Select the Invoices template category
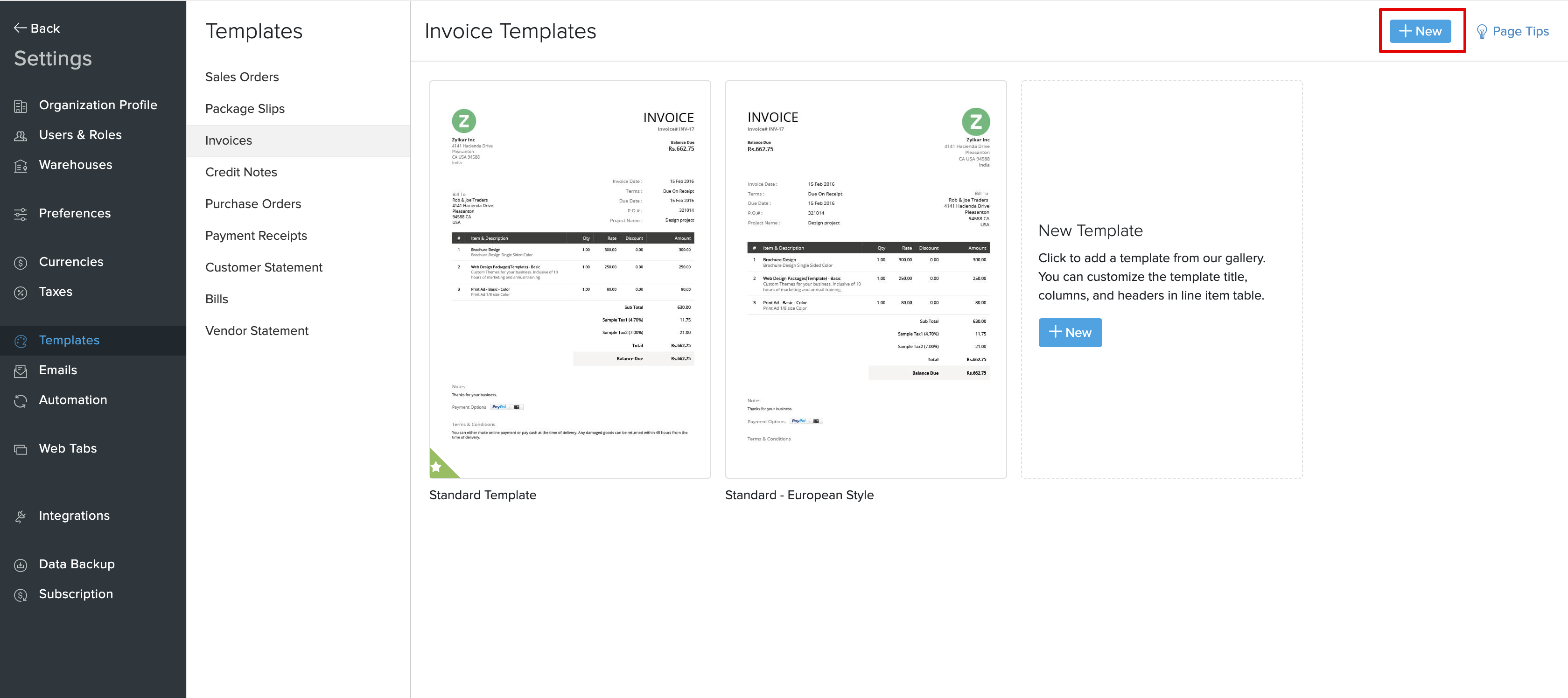1568x698 pixels. [x=228, y=139]
